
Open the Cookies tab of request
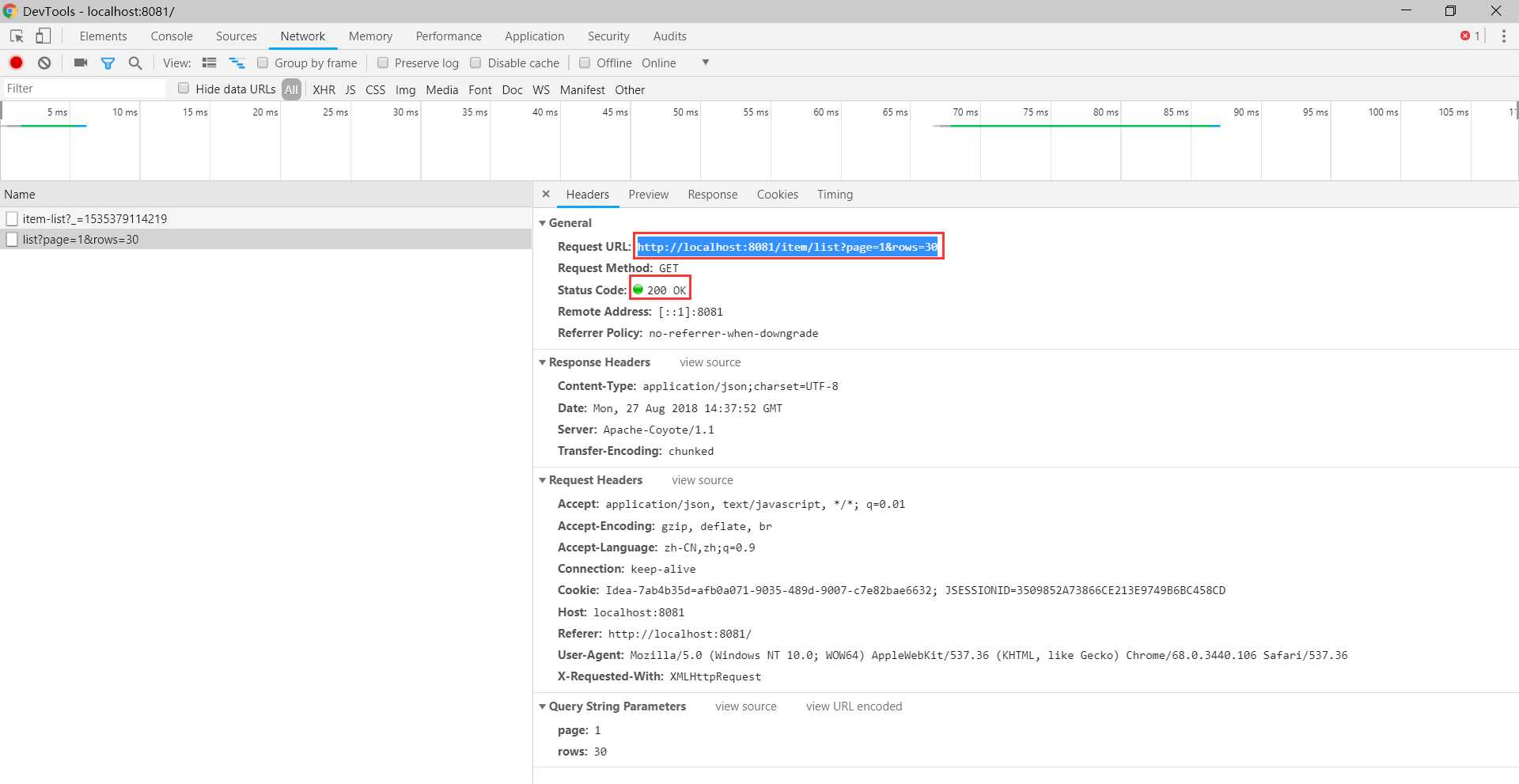(778, 195)
